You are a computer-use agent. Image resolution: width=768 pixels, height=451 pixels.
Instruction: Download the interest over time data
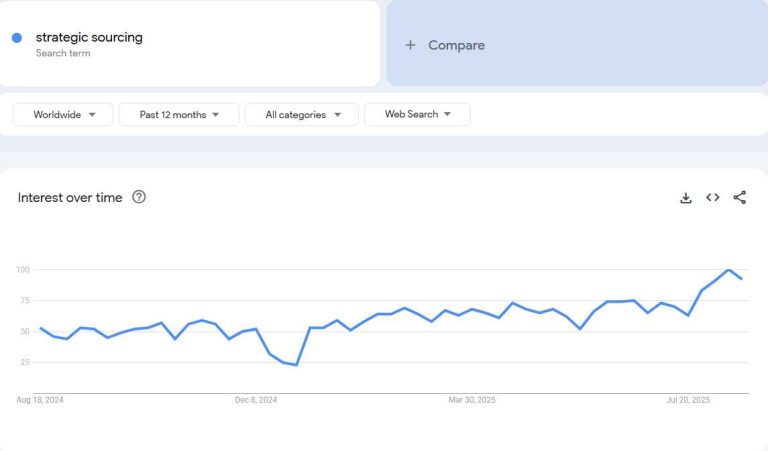click(686, 198)
